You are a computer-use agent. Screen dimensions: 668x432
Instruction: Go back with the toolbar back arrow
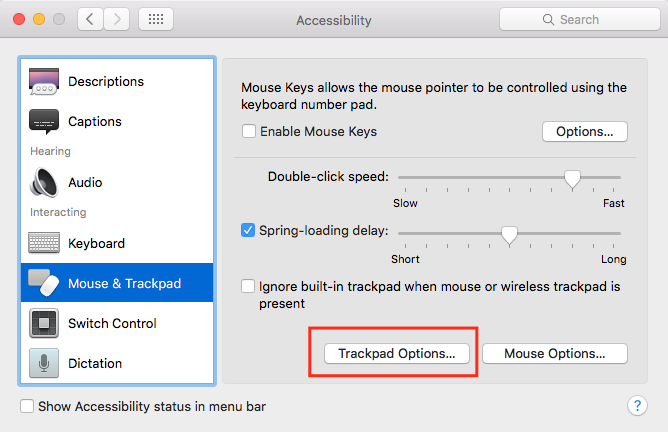tap(90, 19)
